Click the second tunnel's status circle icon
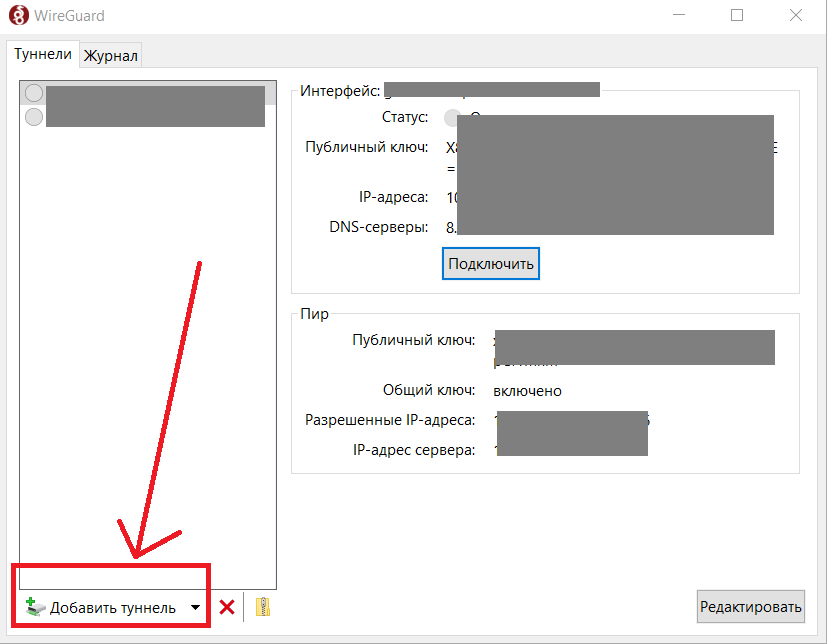This screenshot has height=644, width=827. (x=34, y=117)
